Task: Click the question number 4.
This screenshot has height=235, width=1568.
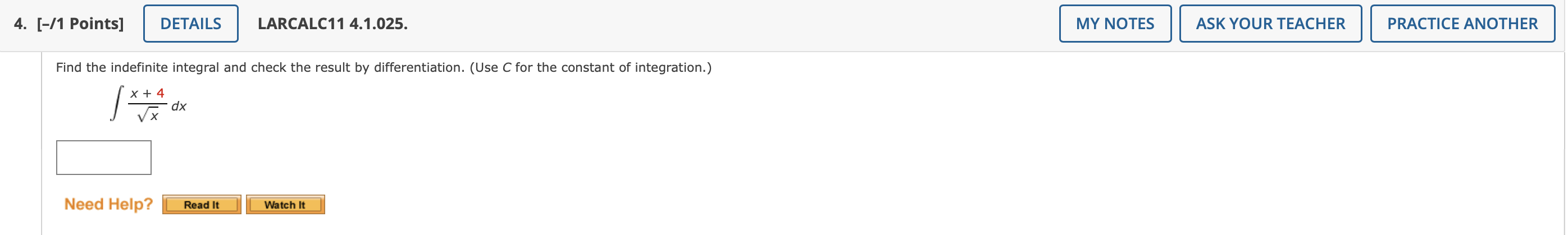Action: click(20, 24)
